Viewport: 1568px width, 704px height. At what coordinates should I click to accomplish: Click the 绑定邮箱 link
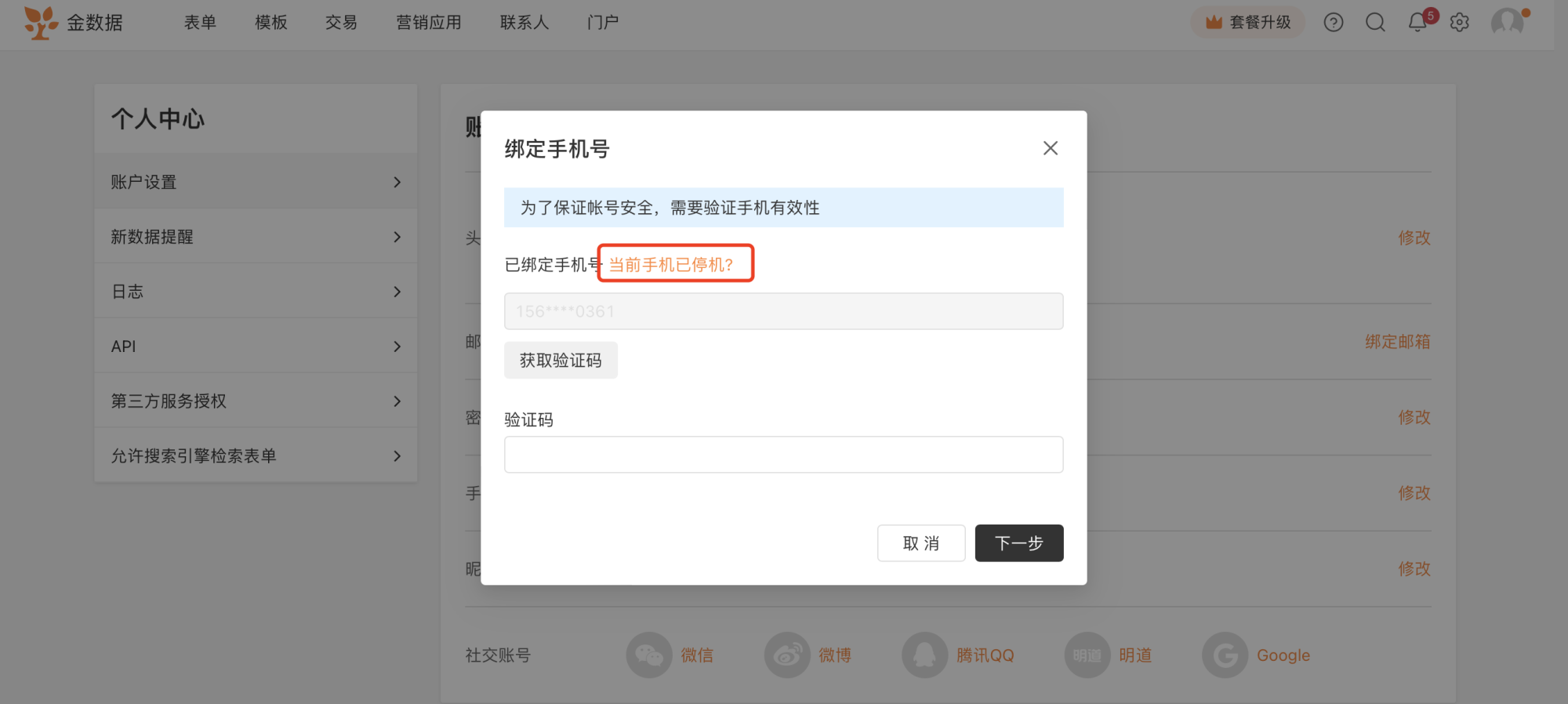click(1398, 342)
